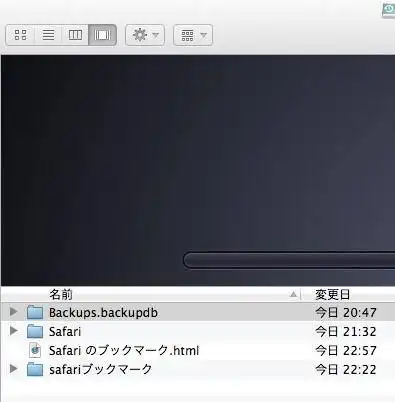Select Cover Flow view button
Screen dimensions: 395x402
click(102, 35)
